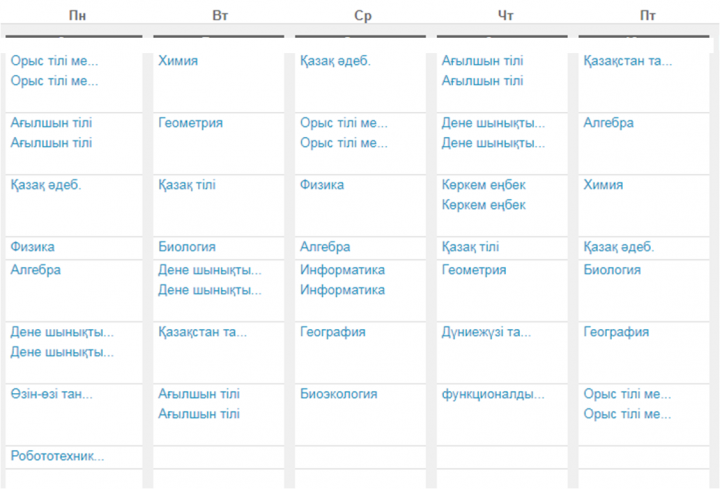This screenshot has width=720, height=489.
Task: Open the Monday Өзін-өзі тан... lesson
Action: tap(51, 394)
